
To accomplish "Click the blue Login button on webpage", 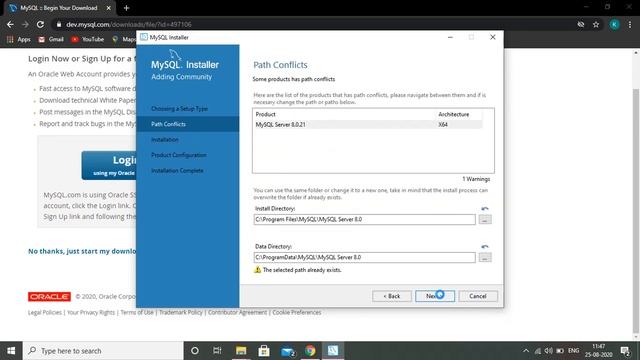I will (109, 165).
